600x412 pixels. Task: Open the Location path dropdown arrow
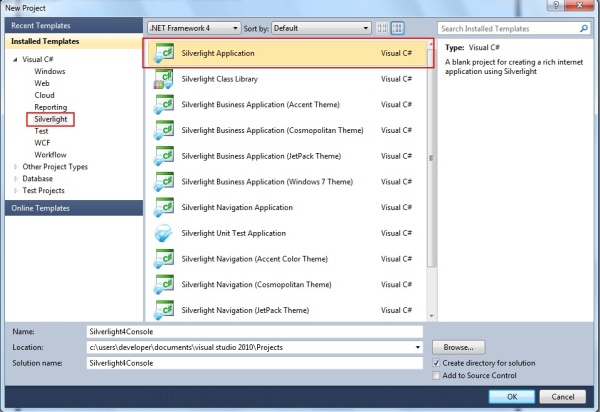point(417,347)
